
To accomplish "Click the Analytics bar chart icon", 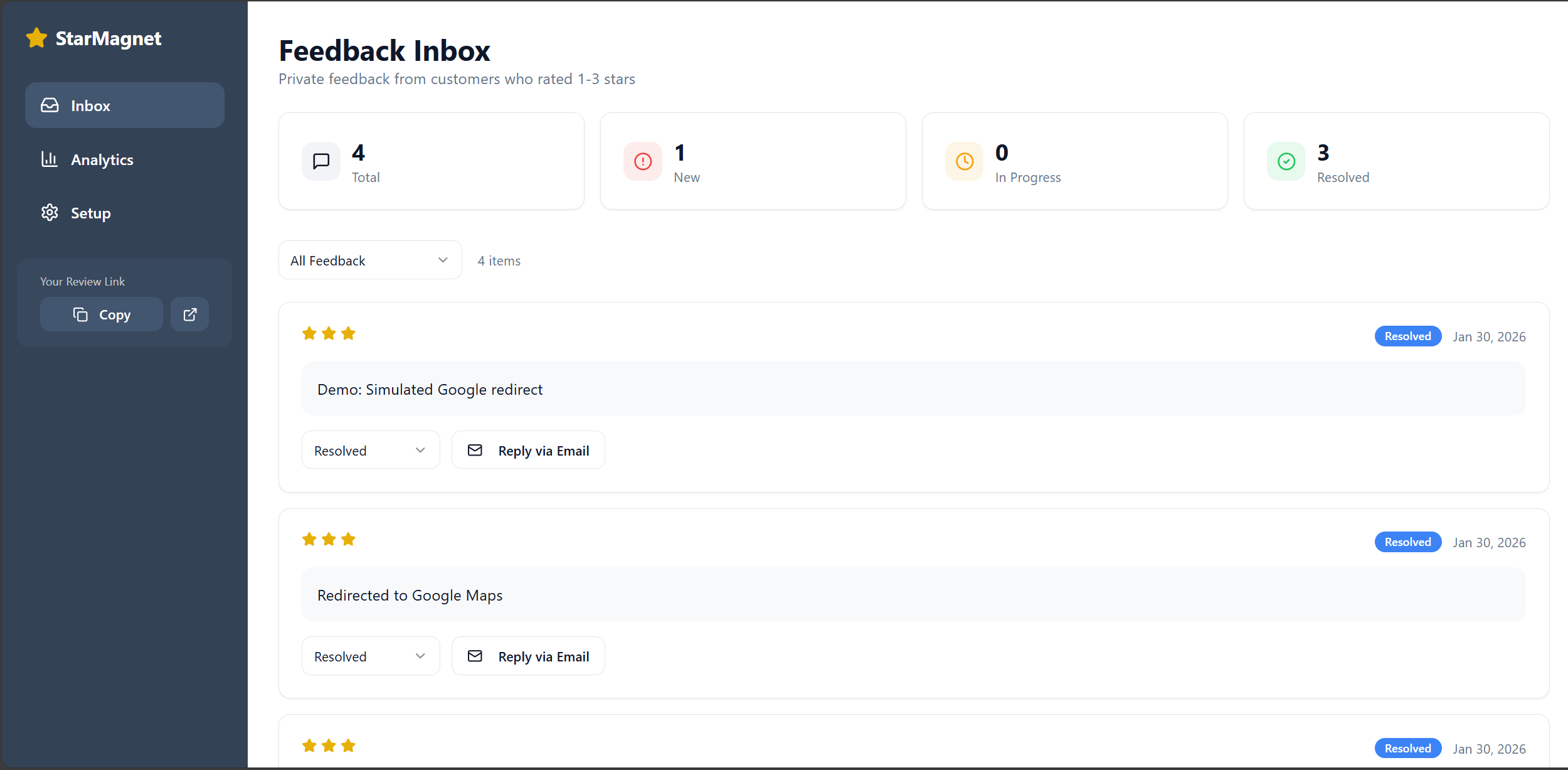I will tap(50, 159).
